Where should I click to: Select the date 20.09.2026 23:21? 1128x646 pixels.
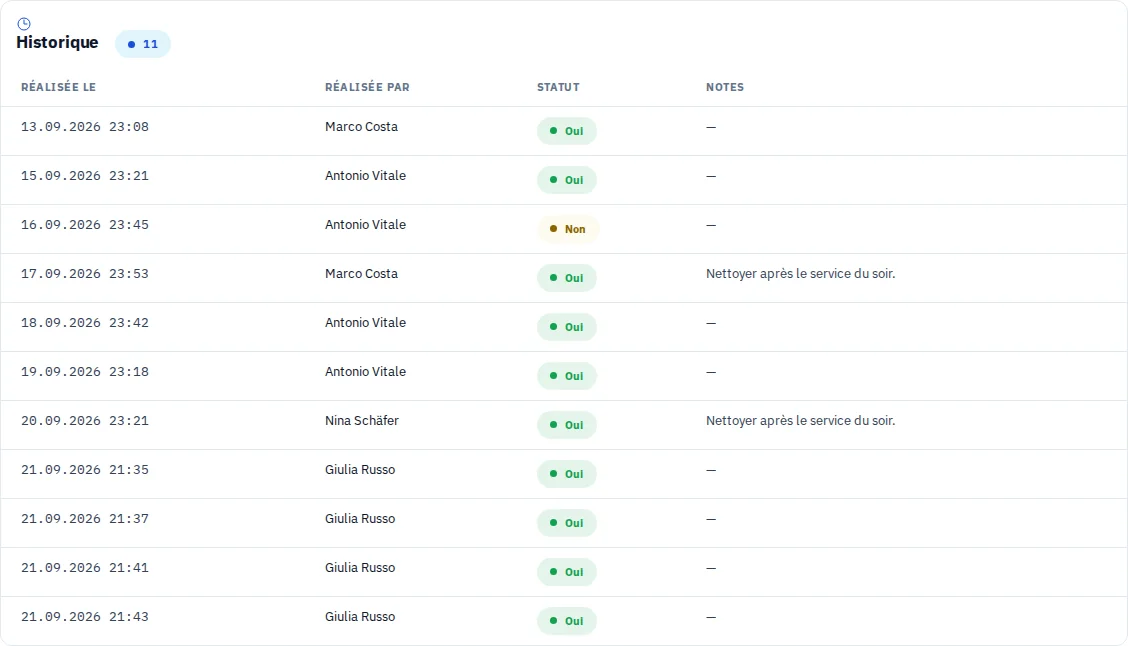85,420
